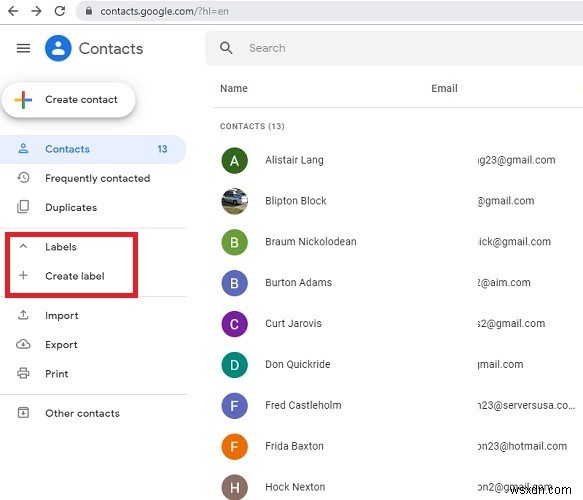Click the Duplicates copy icon
Viewport: 583px width, 500px height.
click(23, 207)
